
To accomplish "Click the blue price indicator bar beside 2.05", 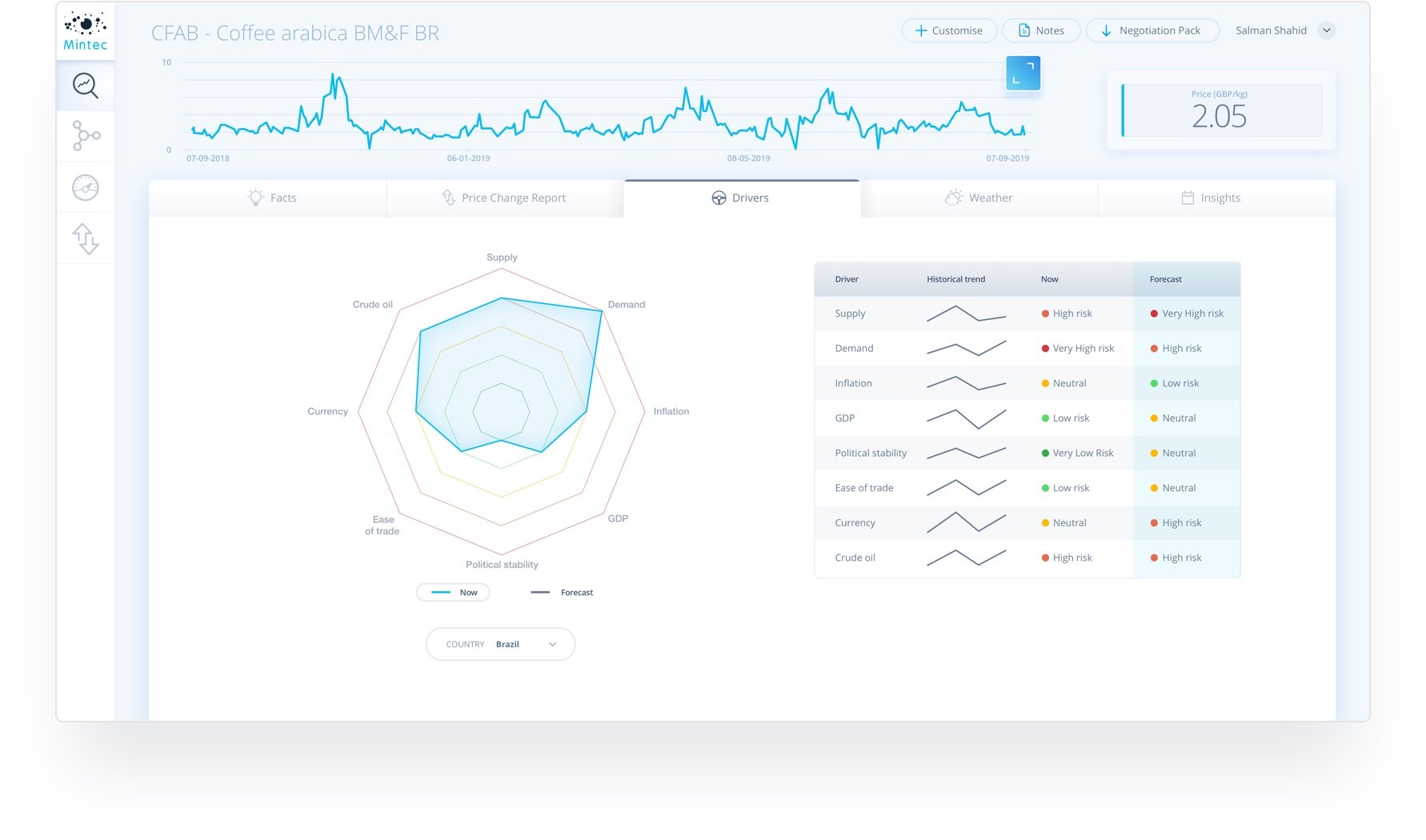I will click(x=1124, y=110).
